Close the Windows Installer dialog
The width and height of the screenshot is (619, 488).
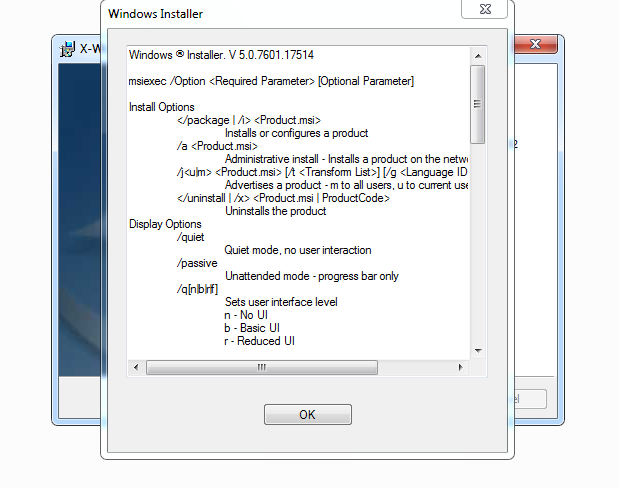(484, 9)
